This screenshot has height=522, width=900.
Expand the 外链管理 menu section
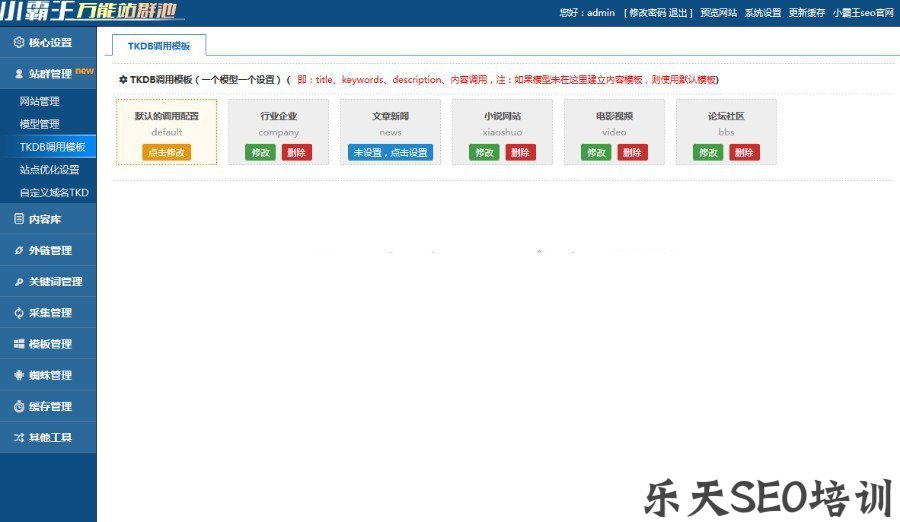(48, 250)
